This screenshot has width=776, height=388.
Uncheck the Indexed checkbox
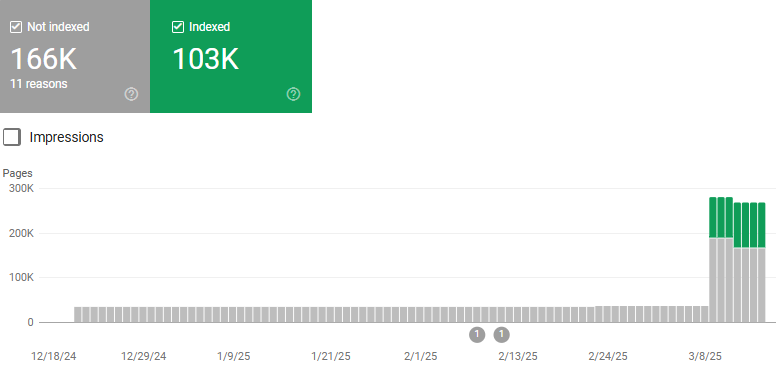pyautogui.click(x=178, y=27)
